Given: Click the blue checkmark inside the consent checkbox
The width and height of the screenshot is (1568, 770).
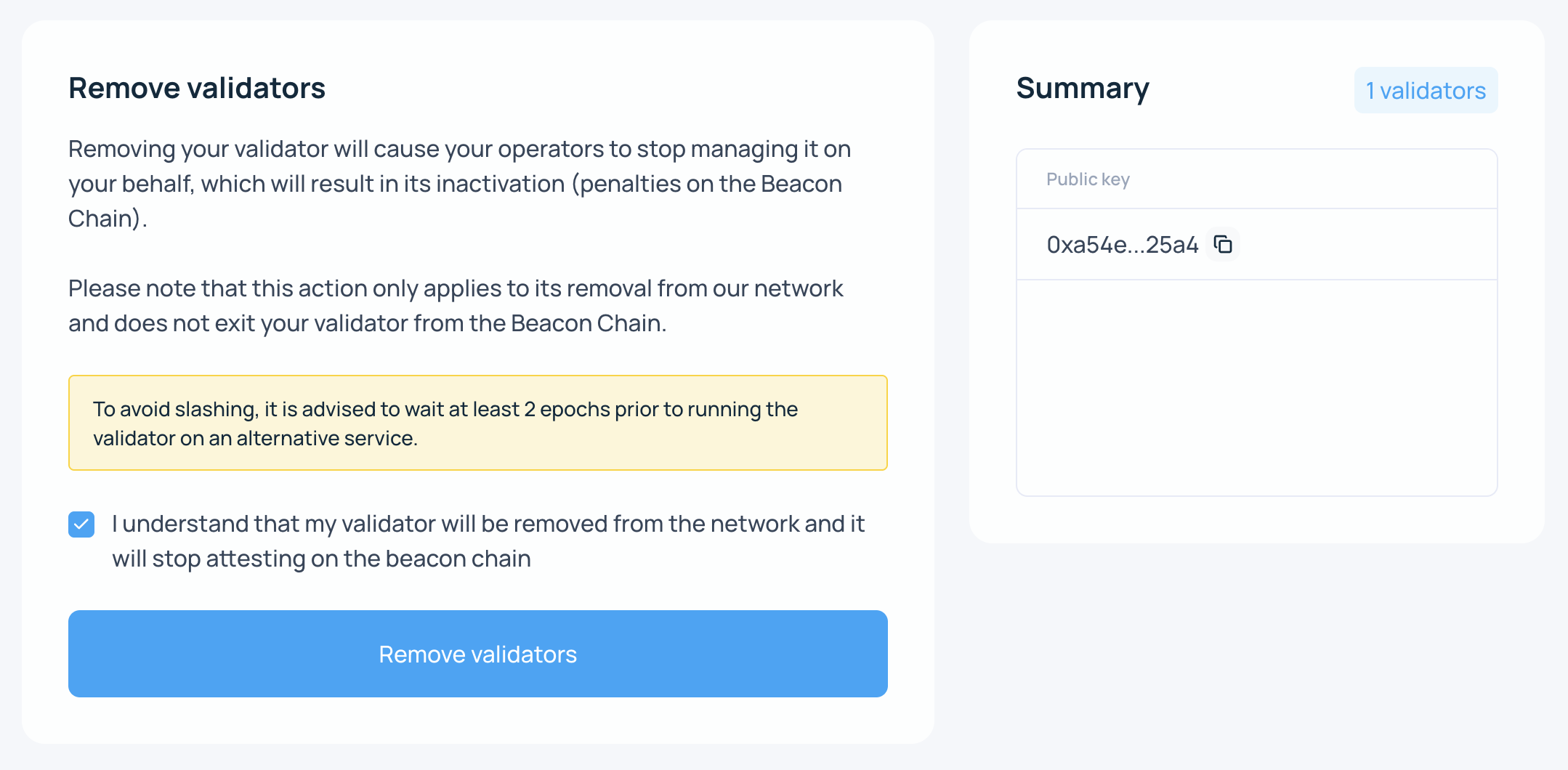Looking at the screenshot, I should click(x=81, y=524).
